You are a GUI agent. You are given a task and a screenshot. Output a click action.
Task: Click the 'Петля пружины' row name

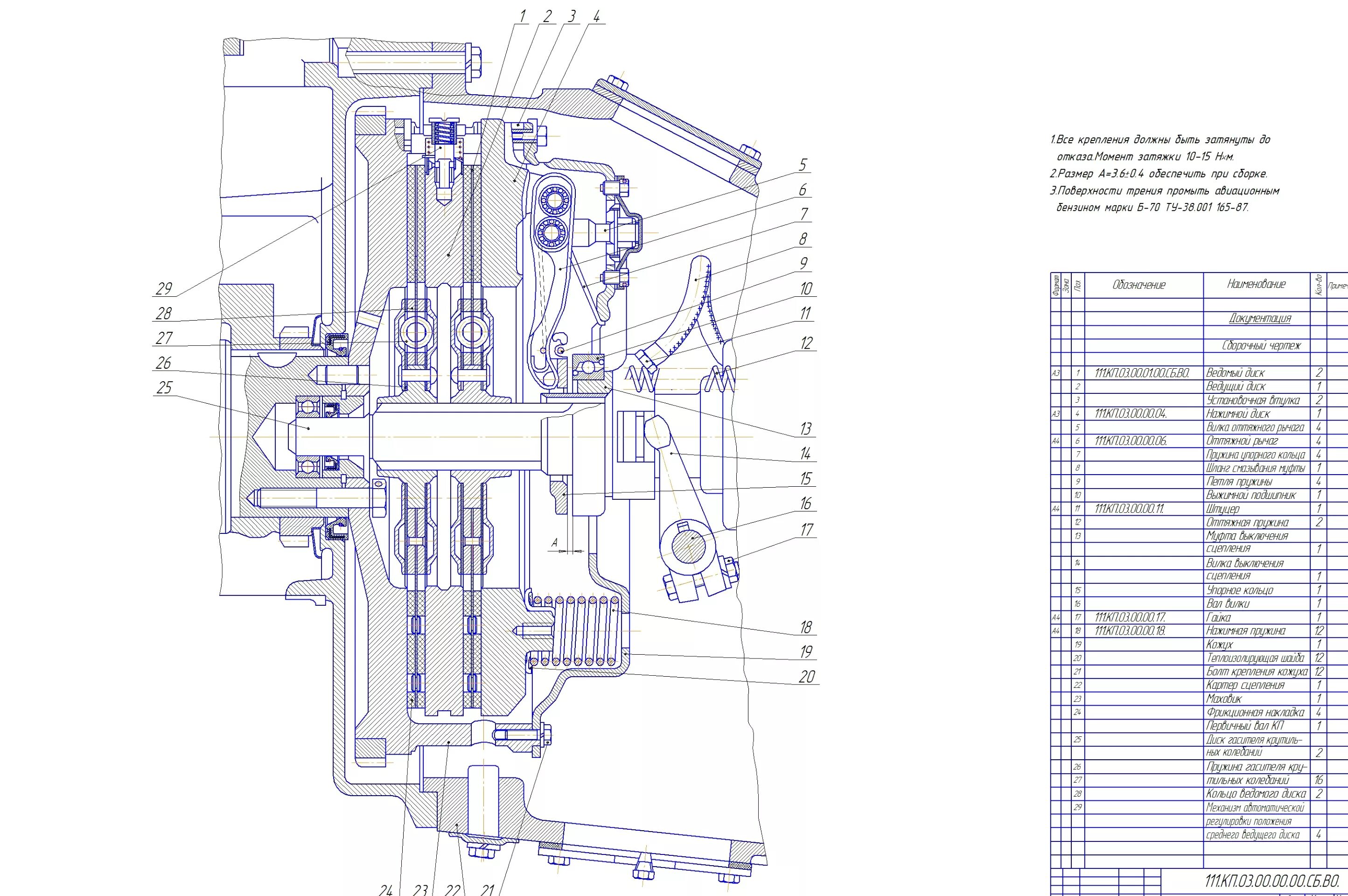1239,482
